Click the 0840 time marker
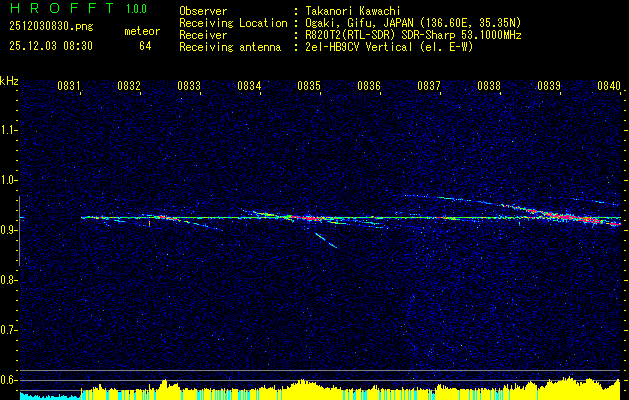Image resolution: width=629 pixels, height=400 pixels. pos(609,85)
